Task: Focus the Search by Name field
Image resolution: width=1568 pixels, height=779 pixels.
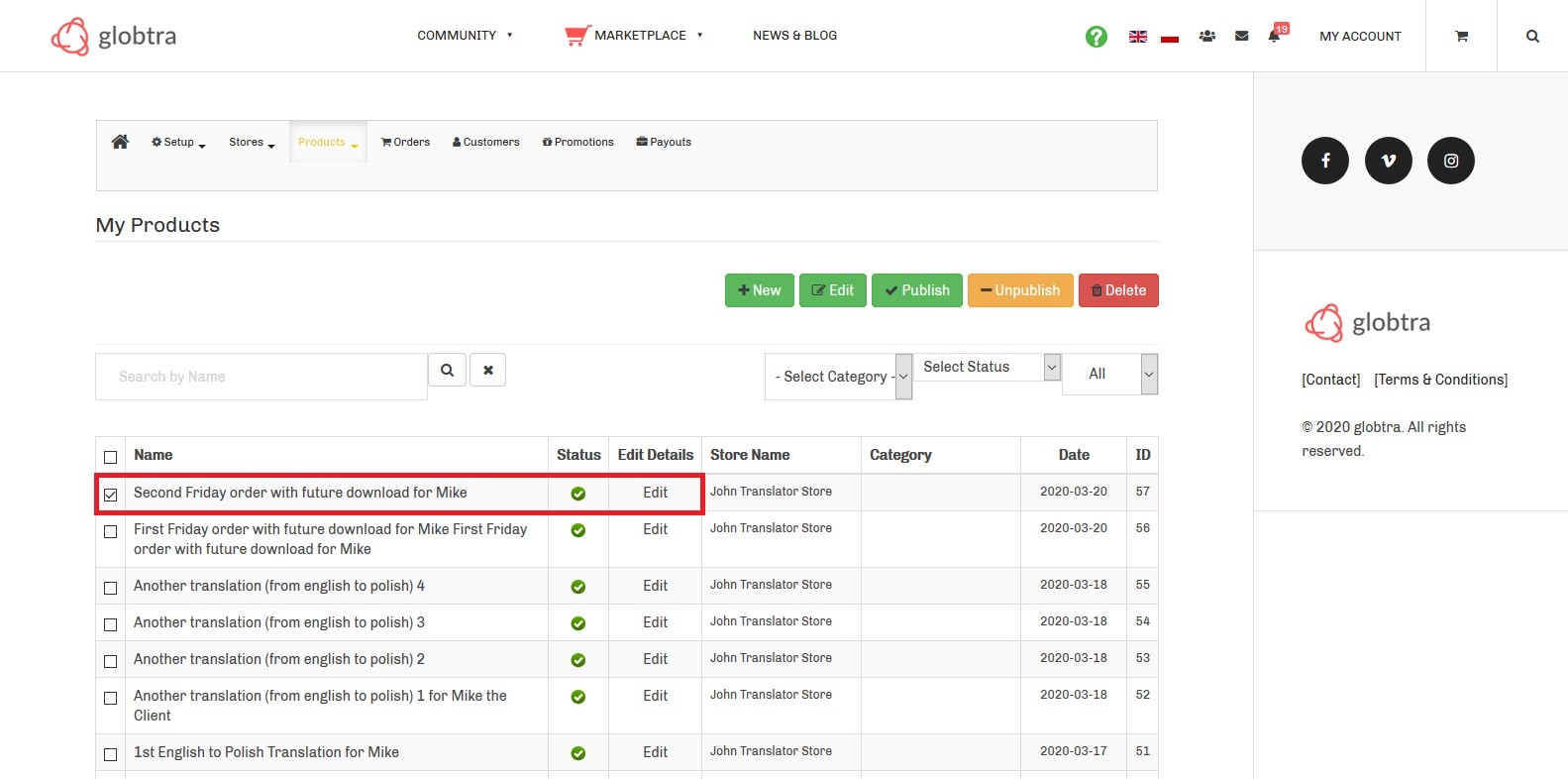Action: tap(261, 377)
